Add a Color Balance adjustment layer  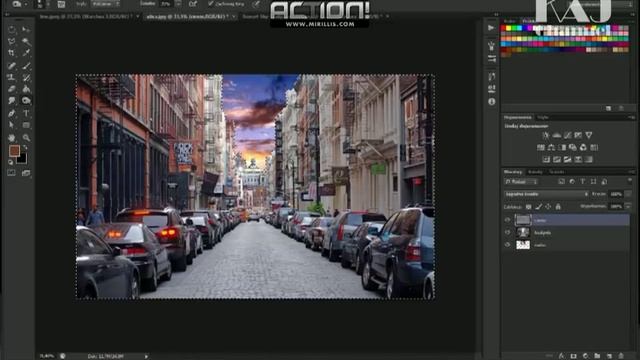click(551, 147)
